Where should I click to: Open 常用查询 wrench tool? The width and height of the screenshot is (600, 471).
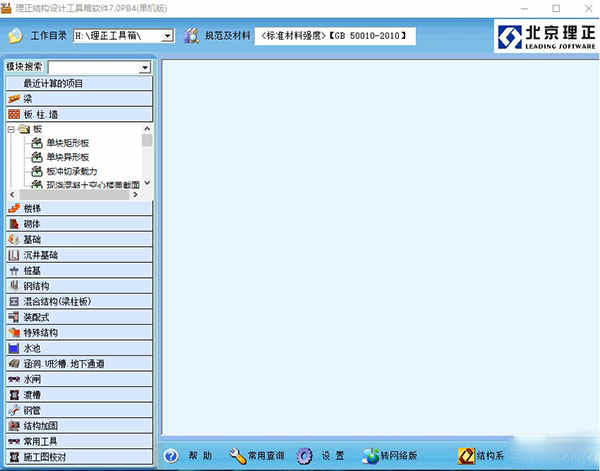pos(257,456)
